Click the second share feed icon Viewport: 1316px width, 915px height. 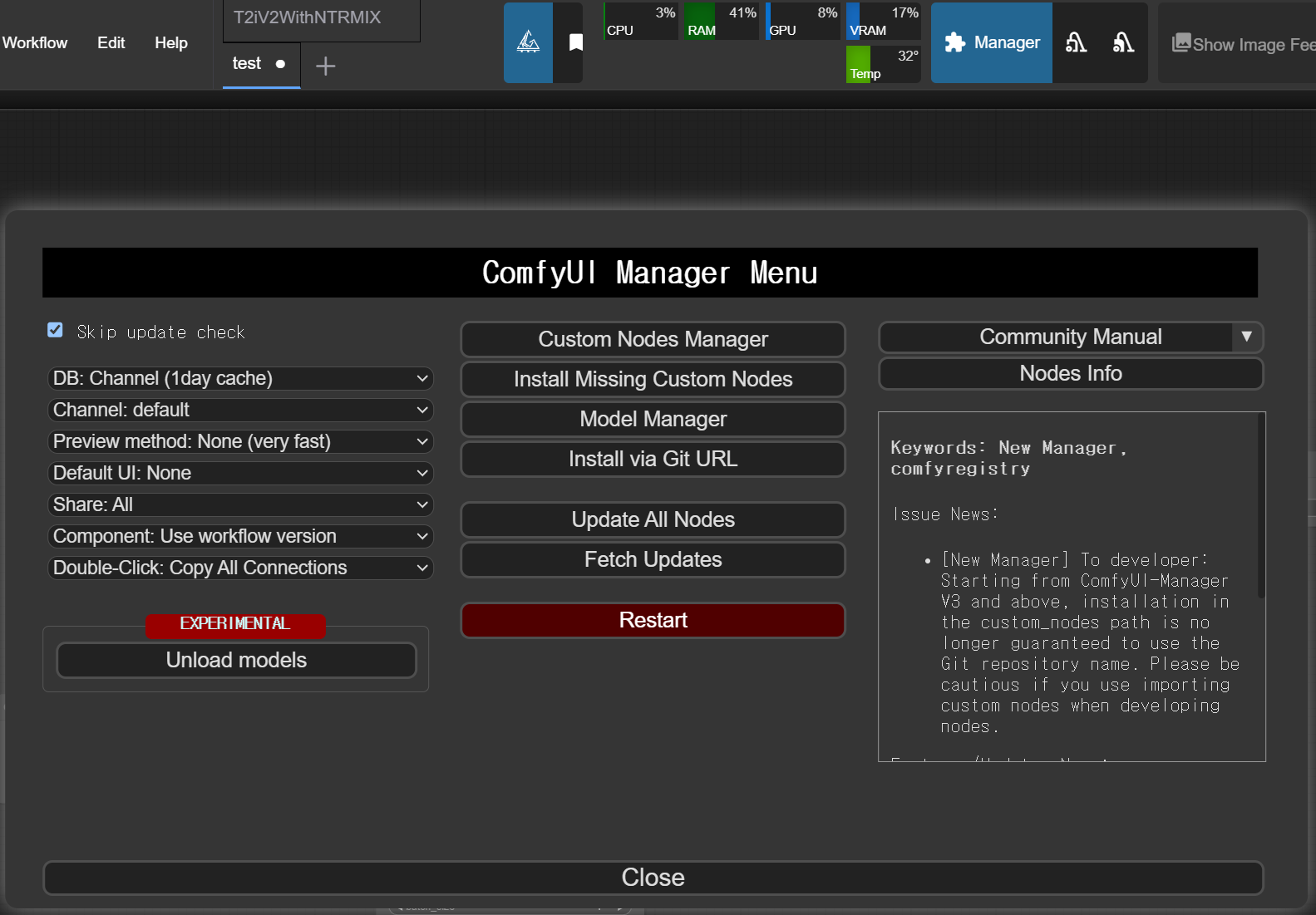(1123, 42)
